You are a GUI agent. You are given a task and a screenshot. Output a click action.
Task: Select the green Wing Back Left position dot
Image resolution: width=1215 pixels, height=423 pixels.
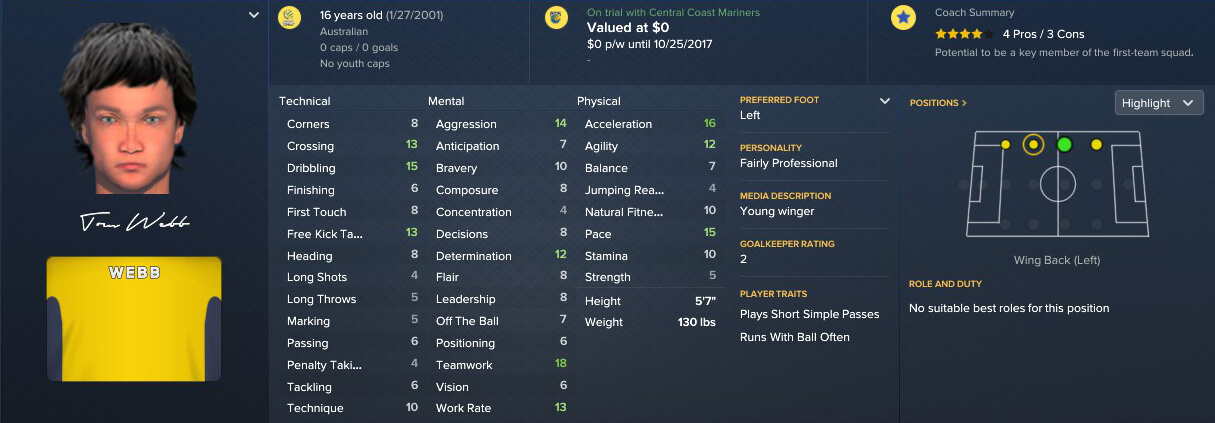[x=1064, y=145]
